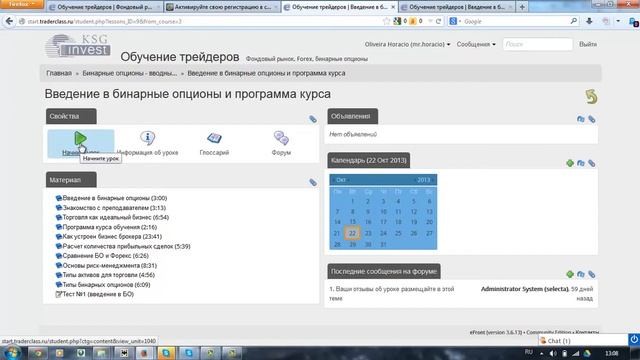Image resolution: width=640 pixels, height=360 pixels.
Task: Open Торговля как идеальный бизнес (6:54)
Action: point(116,217)
